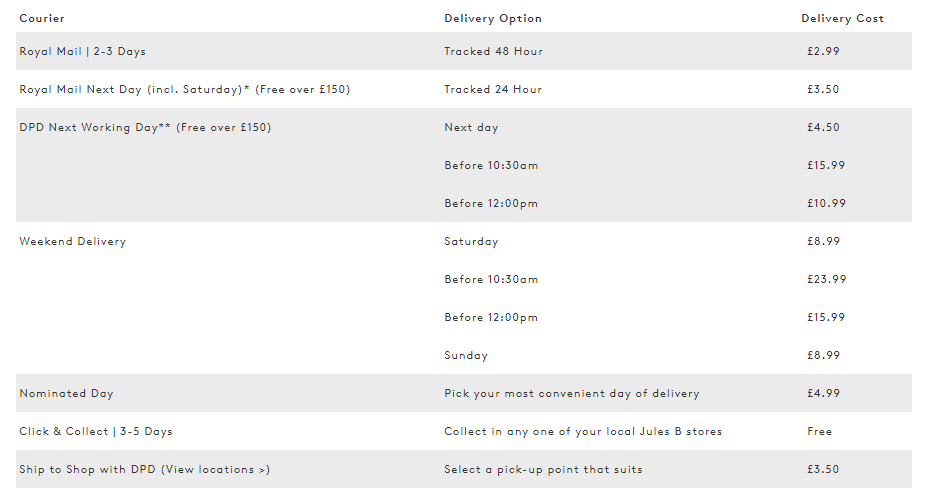Viewport: 925px width, 498px height.
Task: Click the Courier column header
Action: [42, 18]
